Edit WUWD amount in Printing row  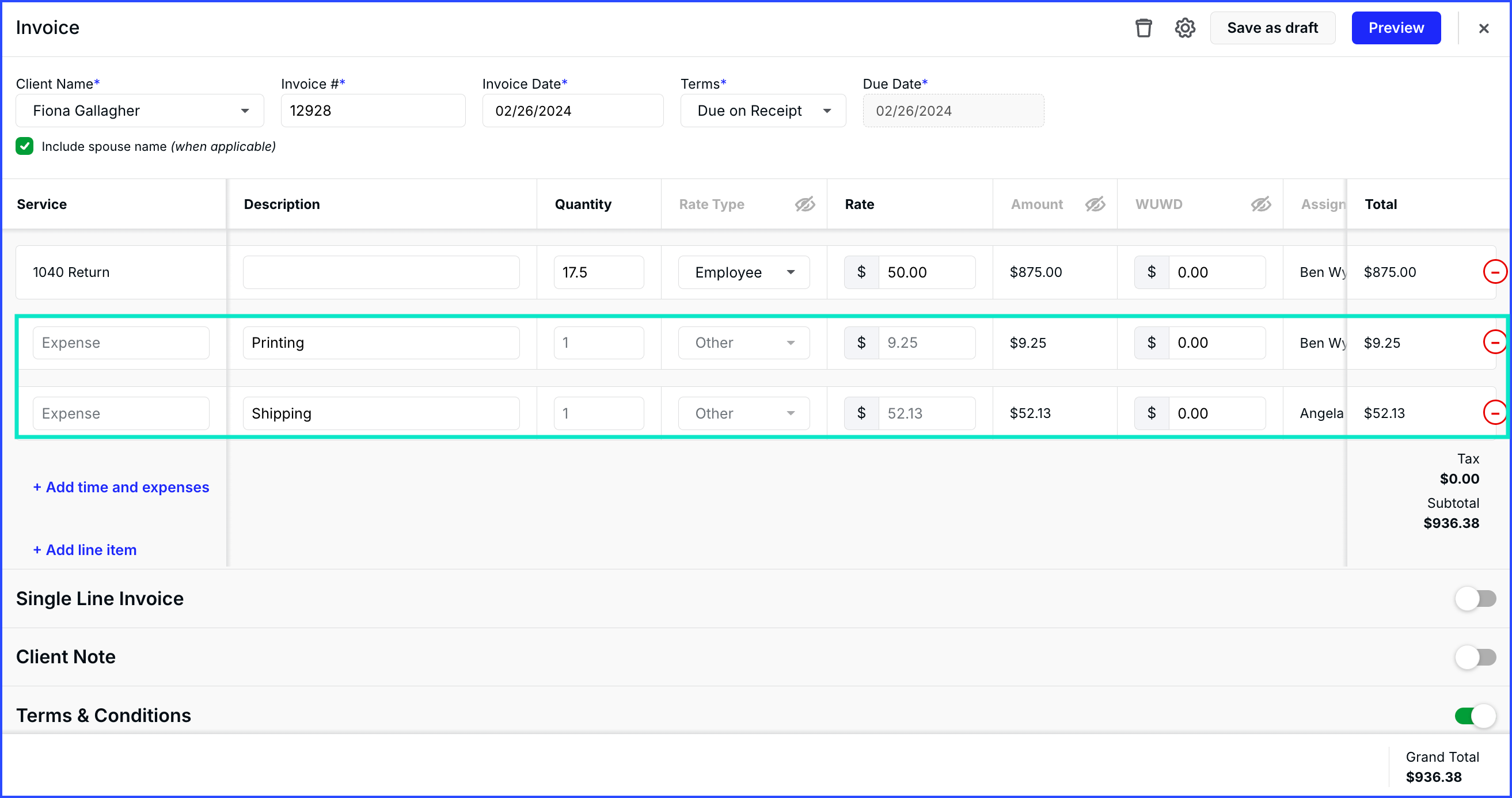click(x=1216, y=343)
